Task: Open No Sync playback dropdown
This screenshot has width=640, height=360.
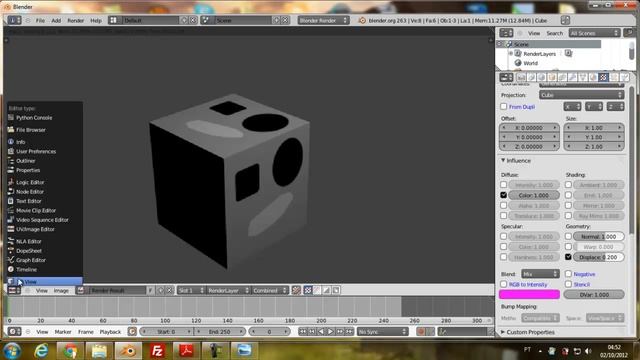Action: 382,331
